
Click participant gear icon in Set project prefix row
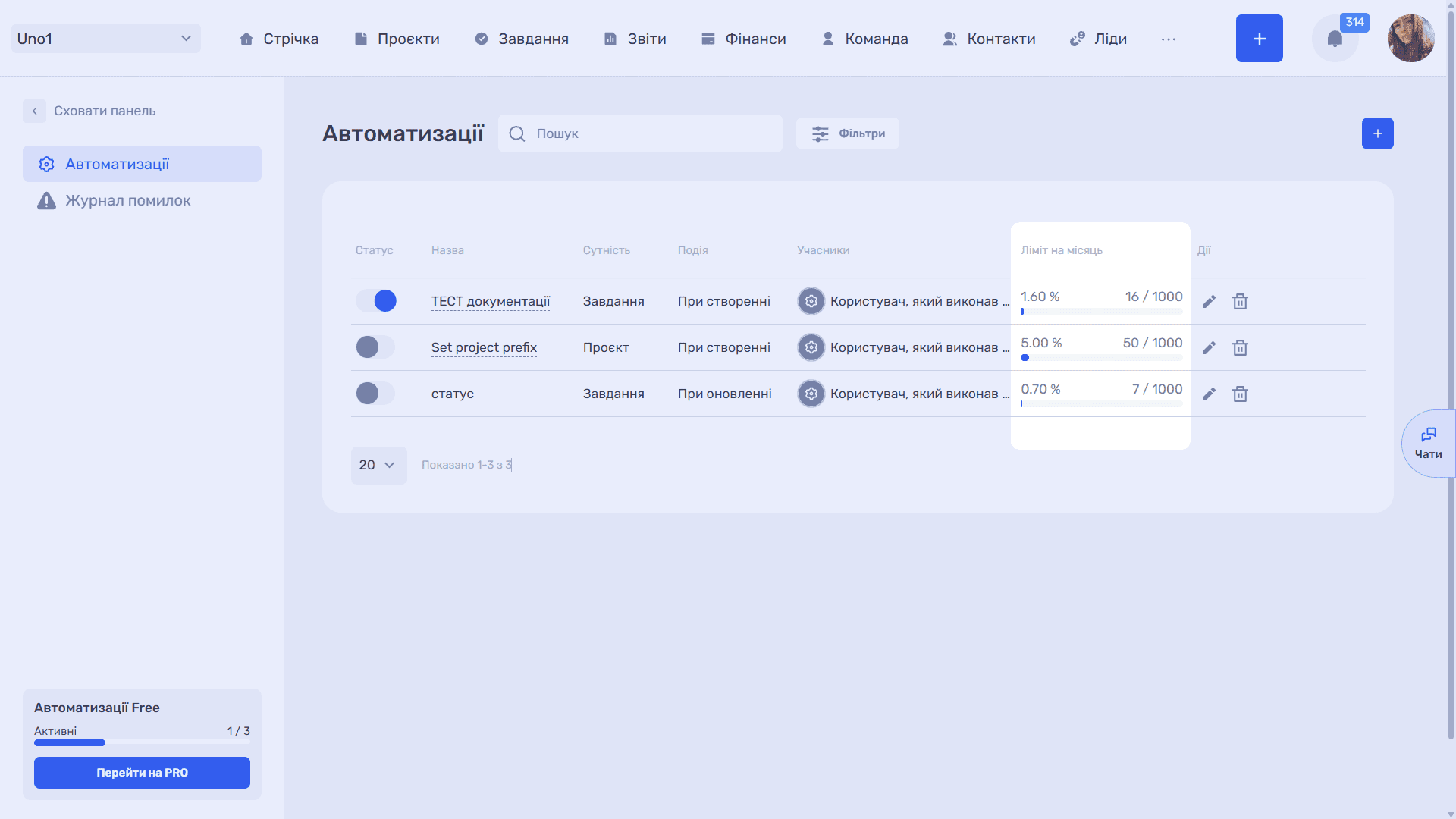click(x=811, y=348)
